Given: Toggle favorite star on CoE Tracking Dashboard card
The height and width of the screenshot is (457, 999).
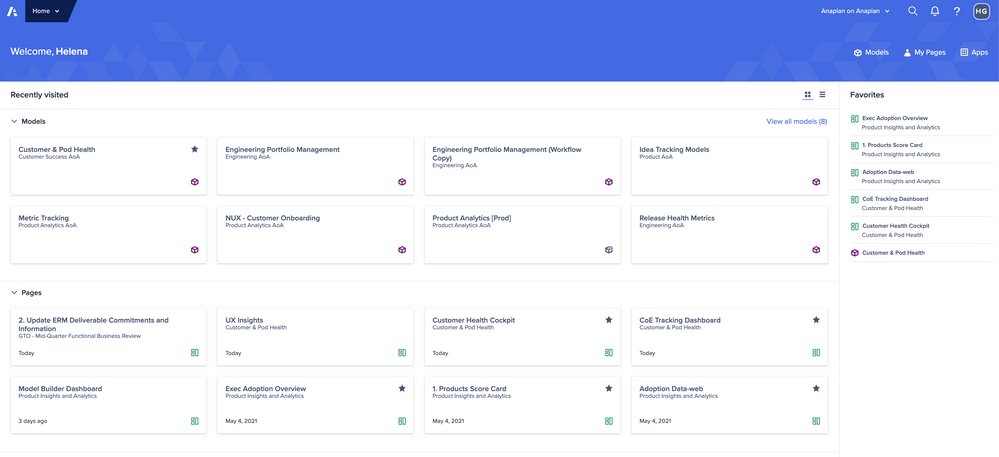Looking at the screenshot, I should pos(816,320).
